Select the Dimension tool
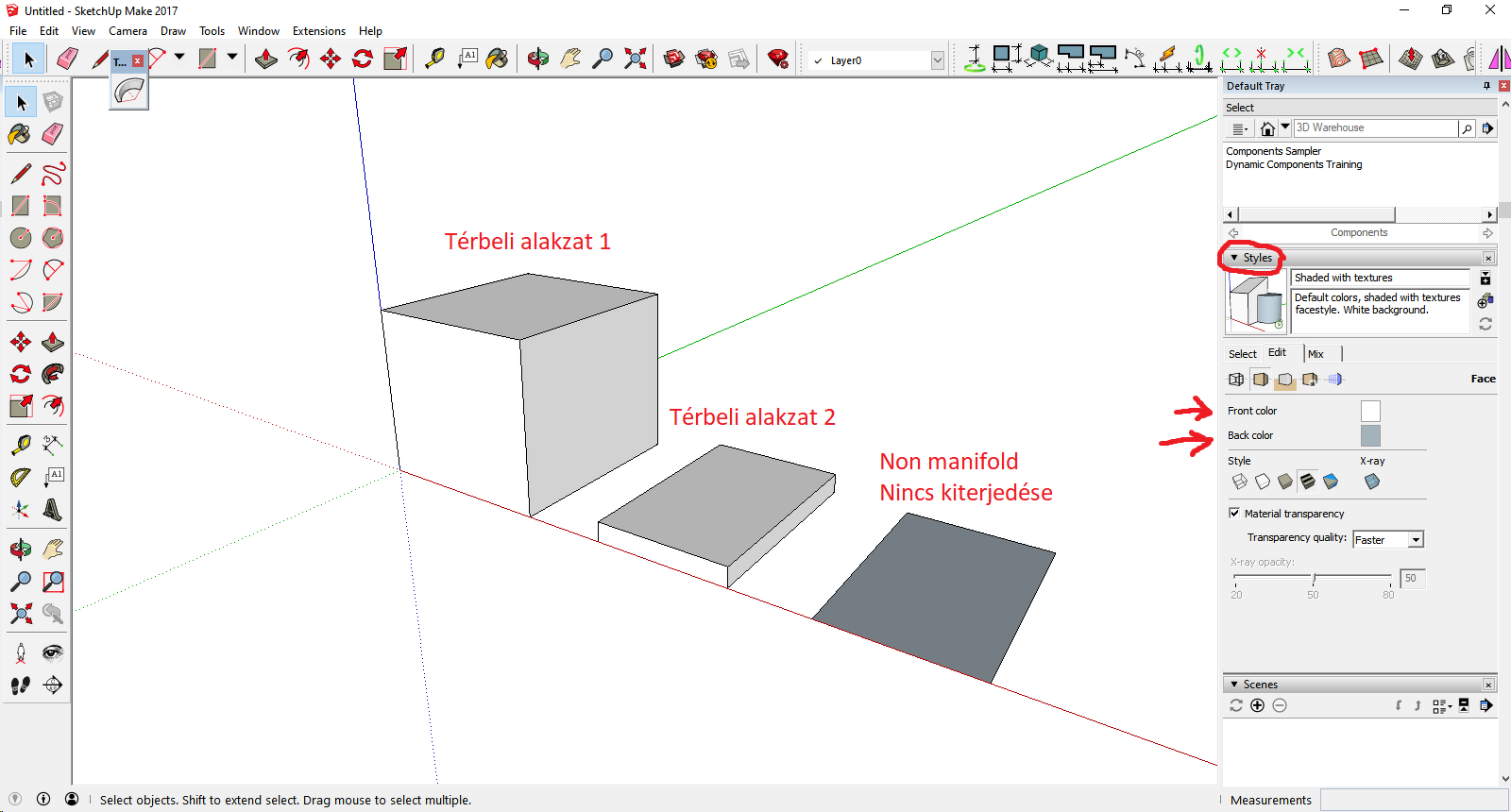 tap(53, 444)
